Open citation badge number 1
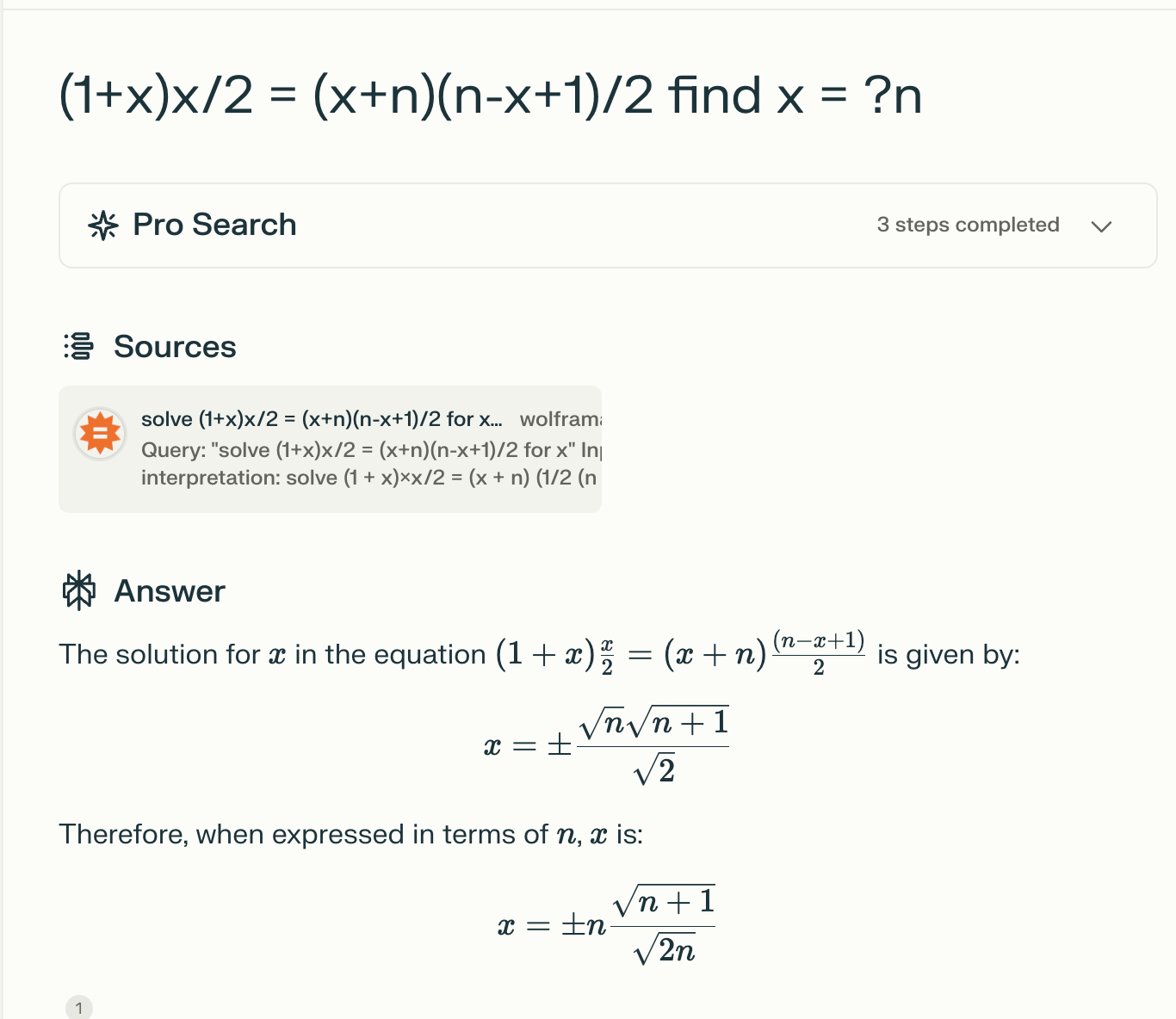Viewport: 1176px width, 1019px height. (79, 1008)
